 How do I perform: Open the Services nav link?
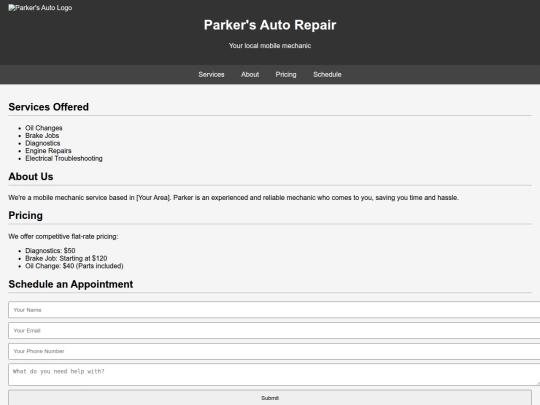point(211,74)
